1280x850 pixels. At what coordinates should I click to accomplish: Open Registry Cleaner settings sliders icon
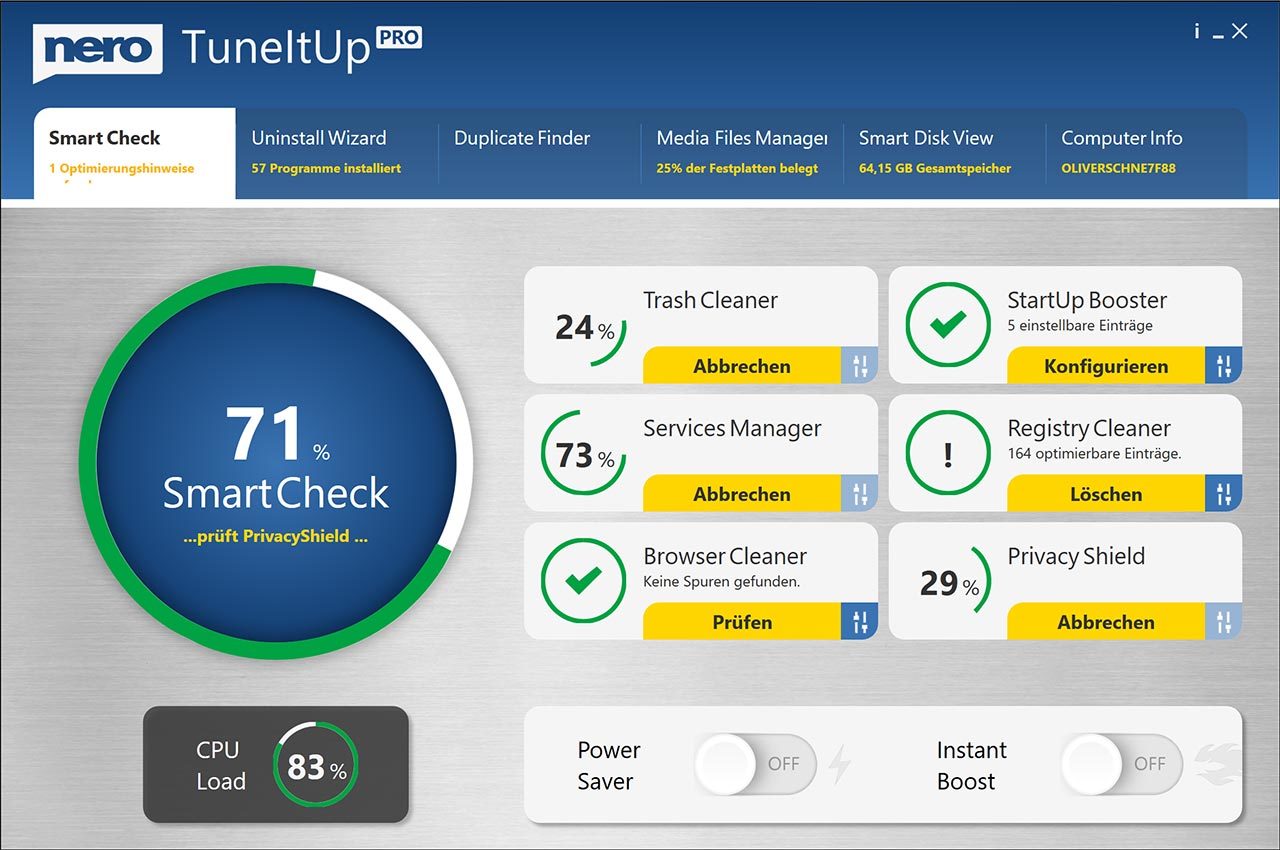(x=1224, y=493)
